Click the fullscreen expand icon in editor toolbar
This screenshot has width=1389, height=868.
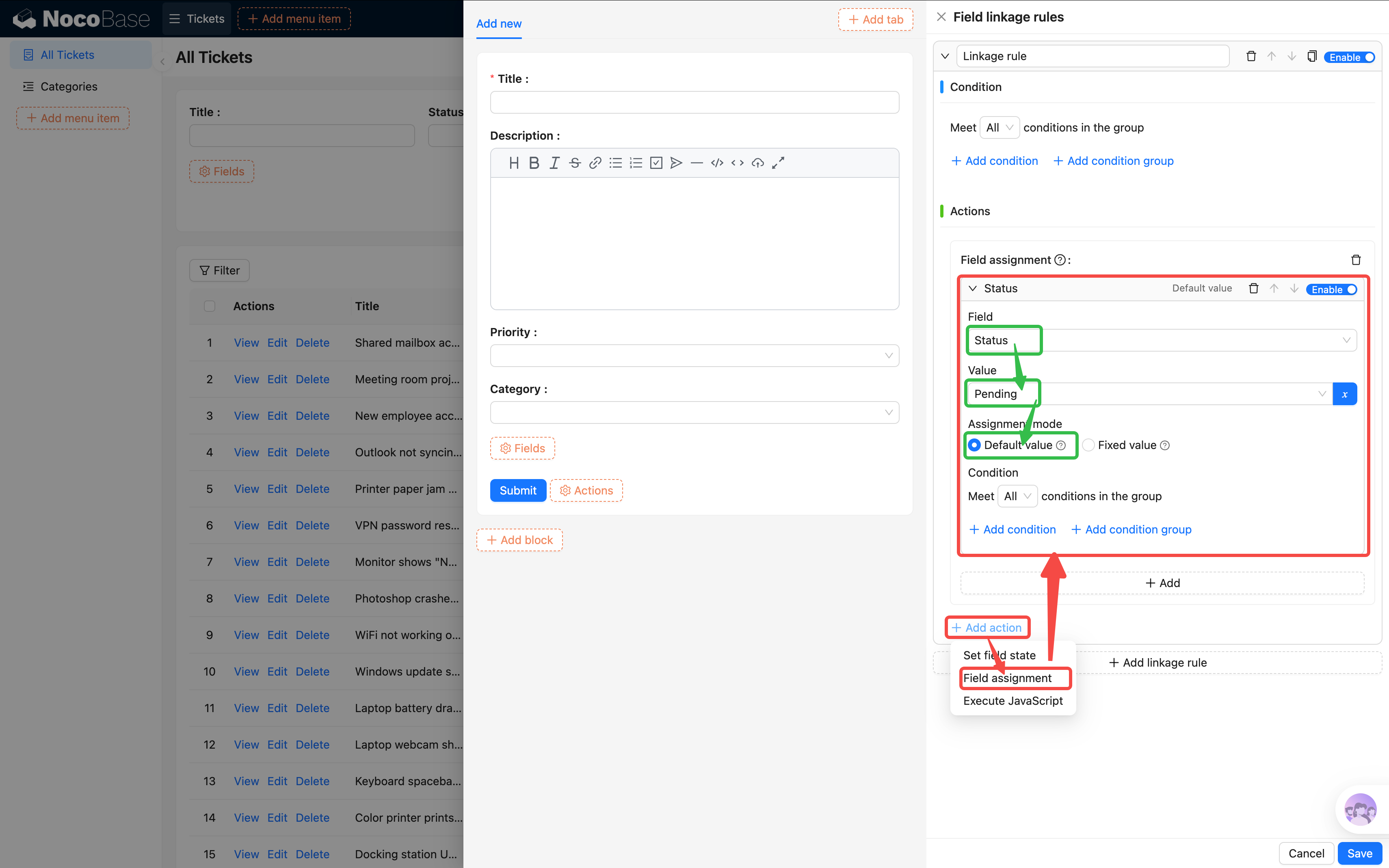coord(777,163)
